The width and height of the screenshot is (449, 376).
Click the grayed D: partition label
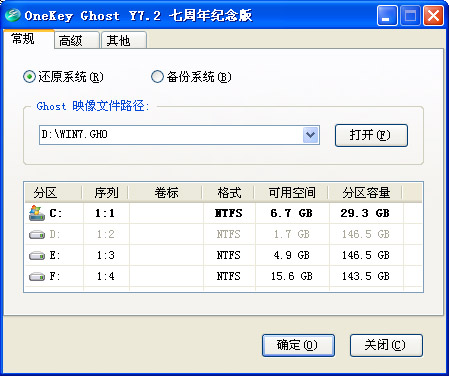coord(55,235)
